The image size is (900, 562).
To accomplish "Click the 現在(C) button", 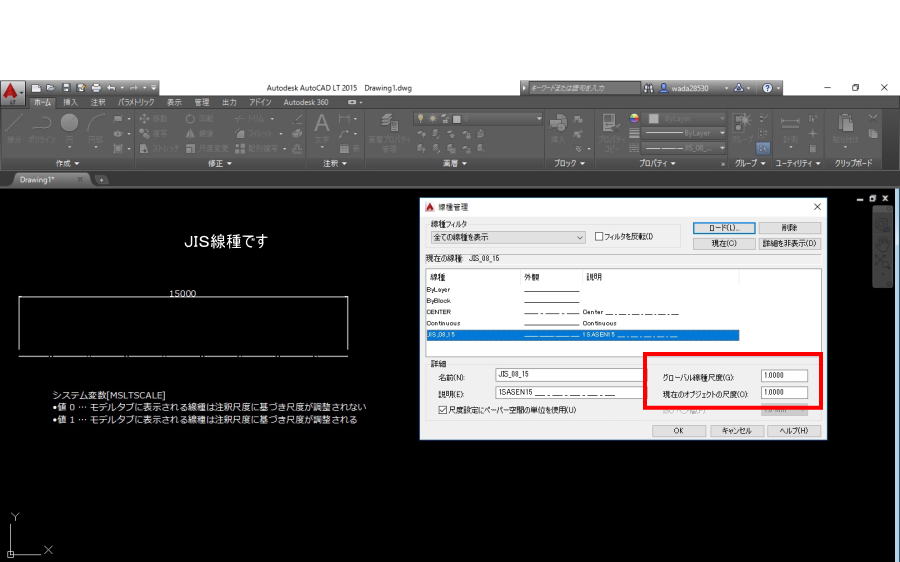I will pos(724,243).
